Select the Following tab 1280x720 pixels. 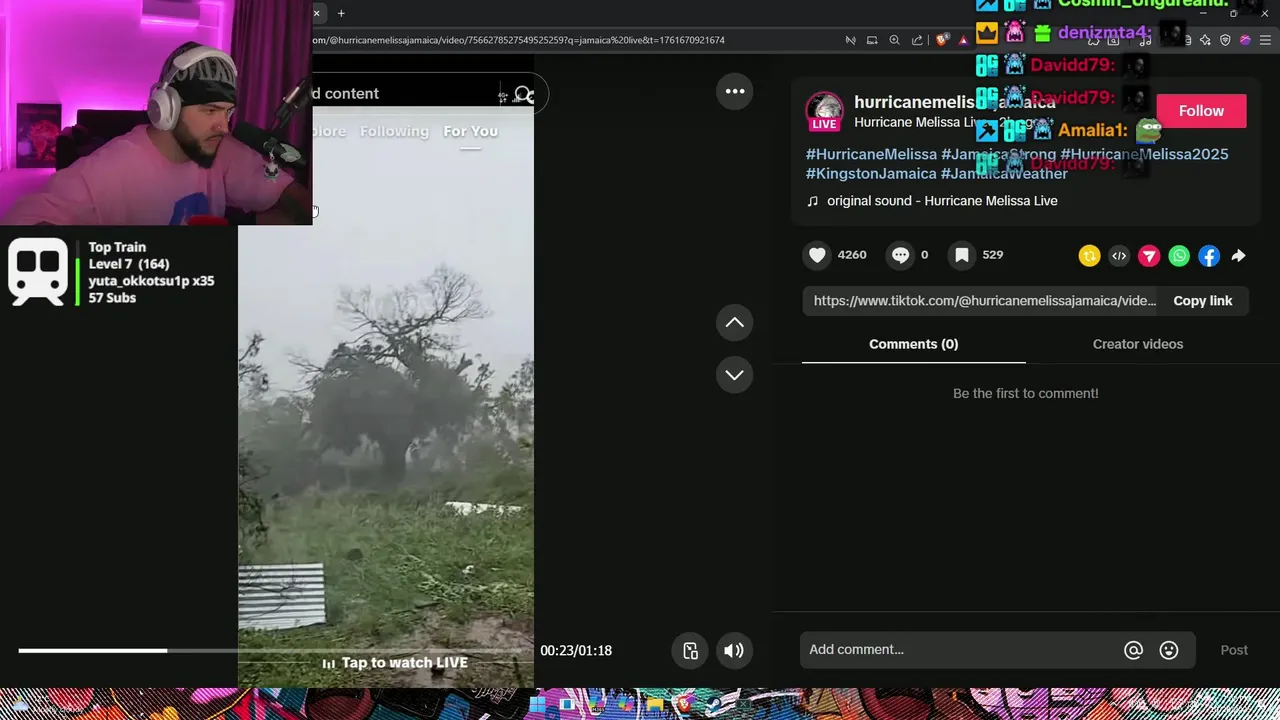pos(394,131)
